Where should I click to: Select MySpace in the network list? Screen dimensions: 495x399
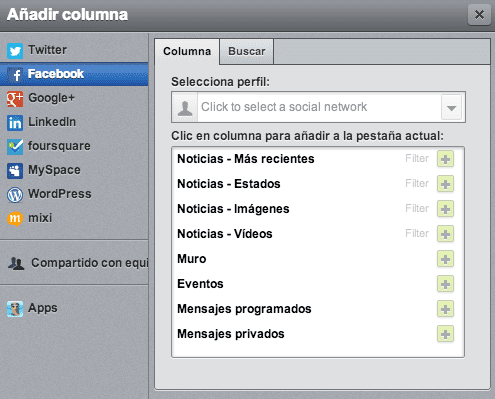(x=74, y=170)
